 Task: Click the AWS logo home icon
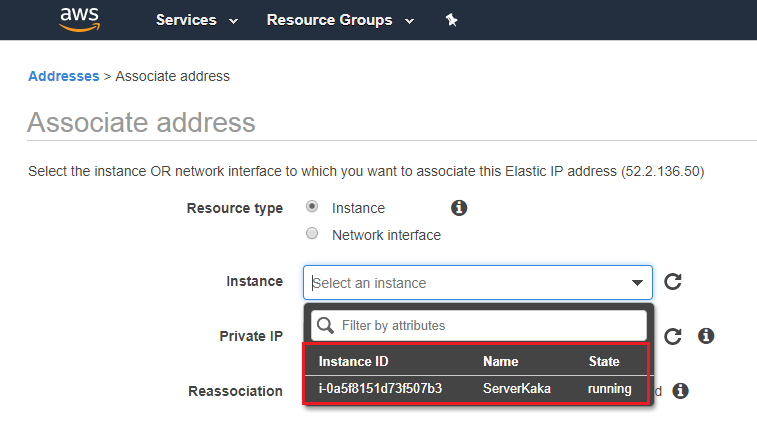[80, 19]
